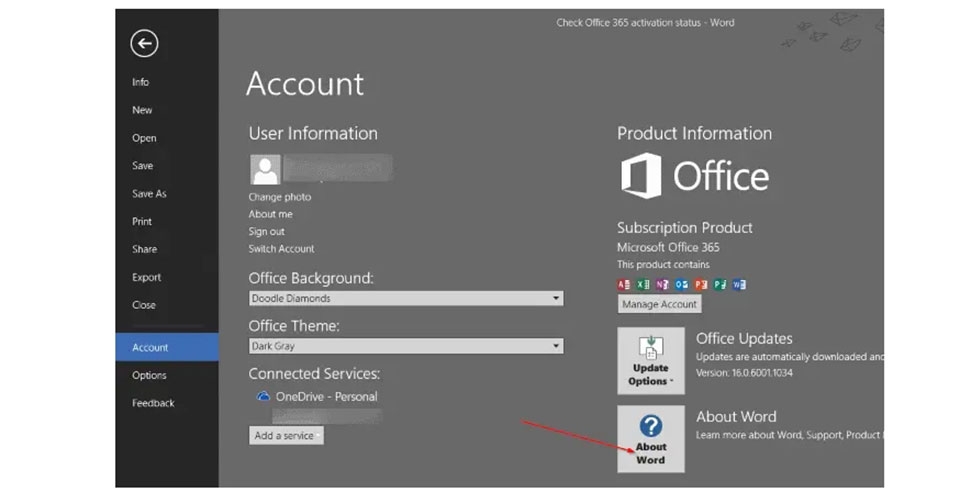960x492 pixels.
Task: Click the Word app icon
Action: [740, 285]
